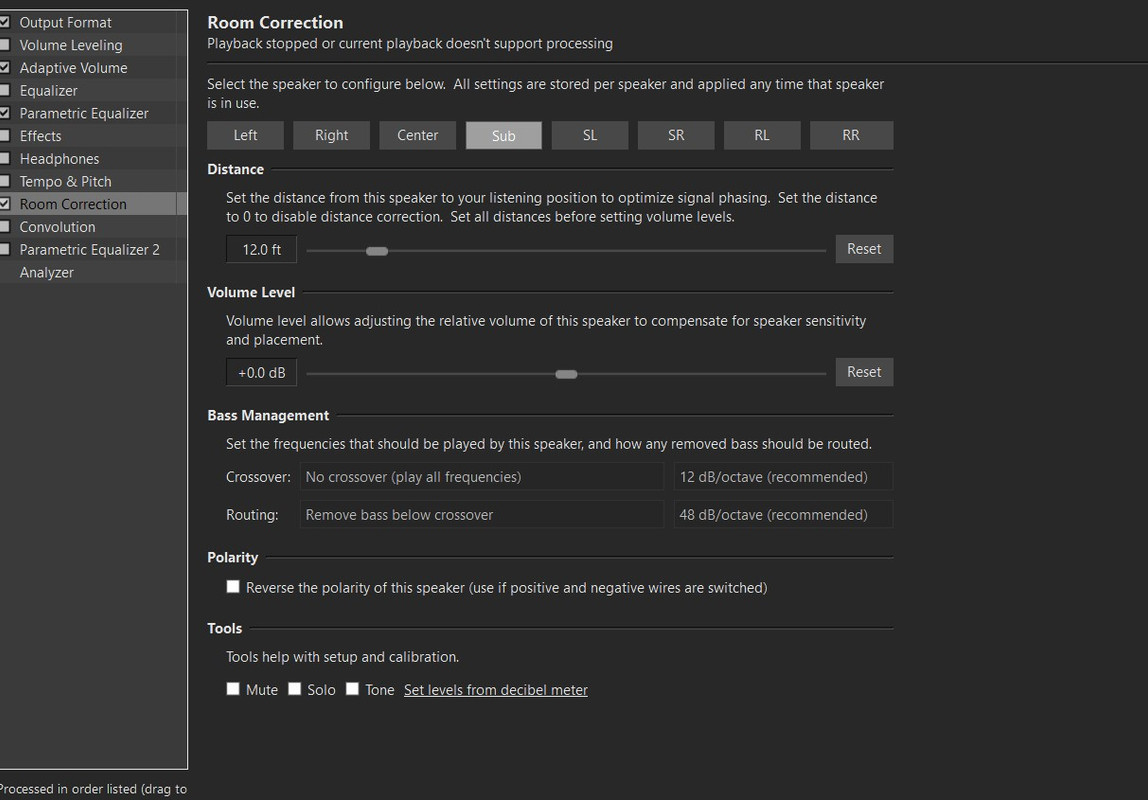
Task: Enable the Equalizer checkbox
Action: click(x=4, y=90)
